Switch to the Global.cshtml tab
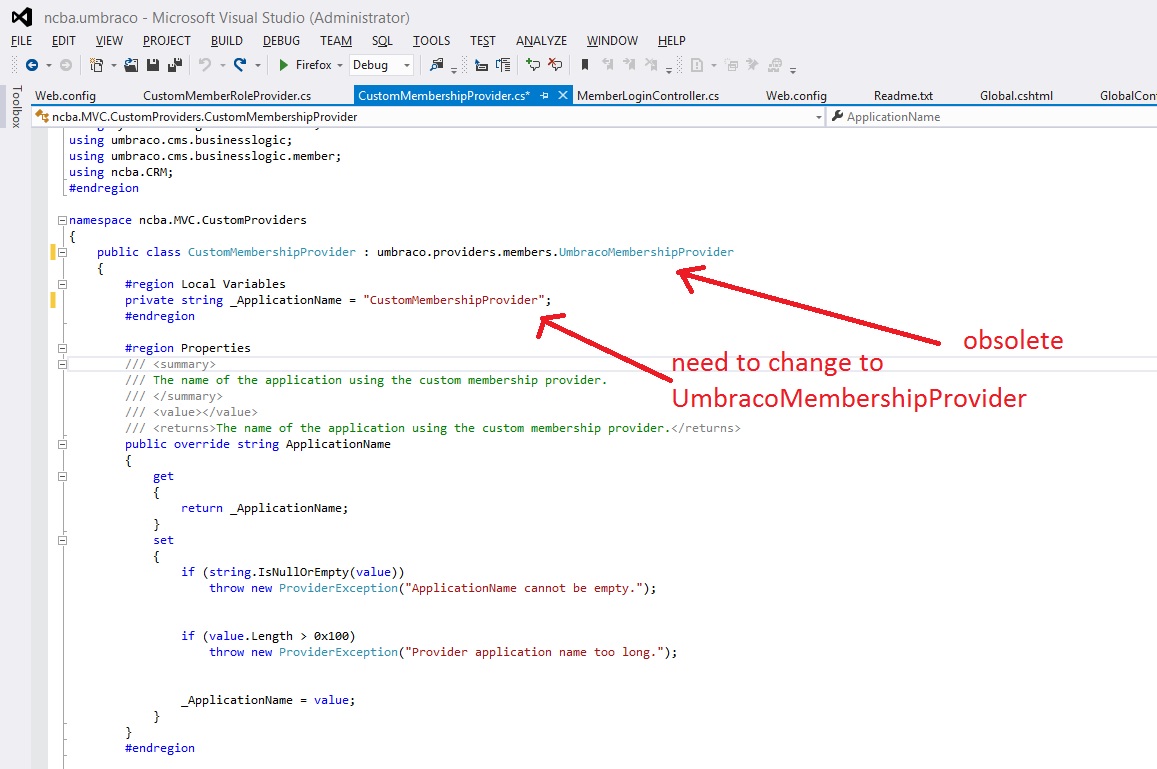The width and height of the screenshot is (1157, 769). pos(1016,95)
